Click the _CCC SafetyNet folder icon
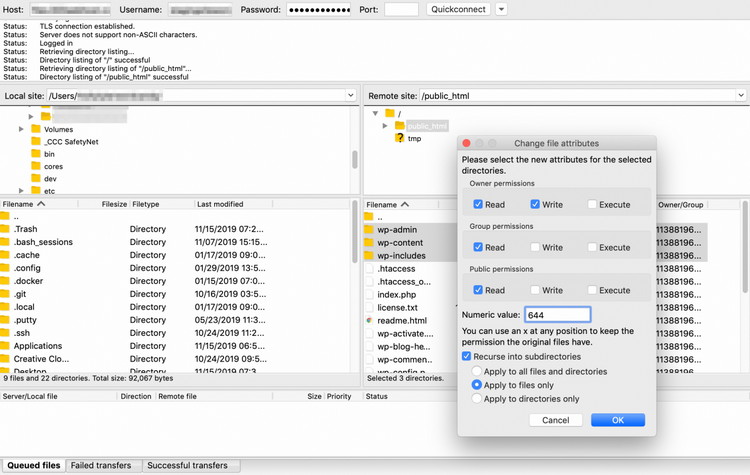 (x=36, y=142)
